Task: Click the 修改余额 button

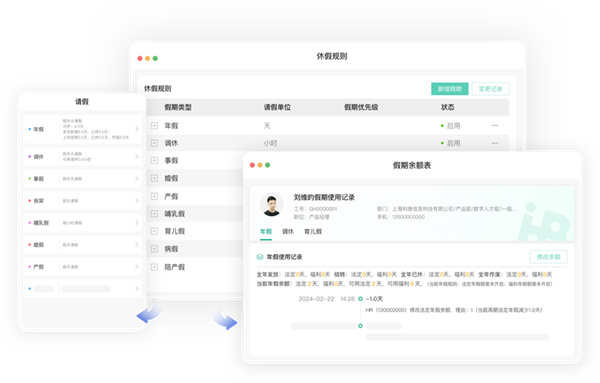Action: click(548, 257)
